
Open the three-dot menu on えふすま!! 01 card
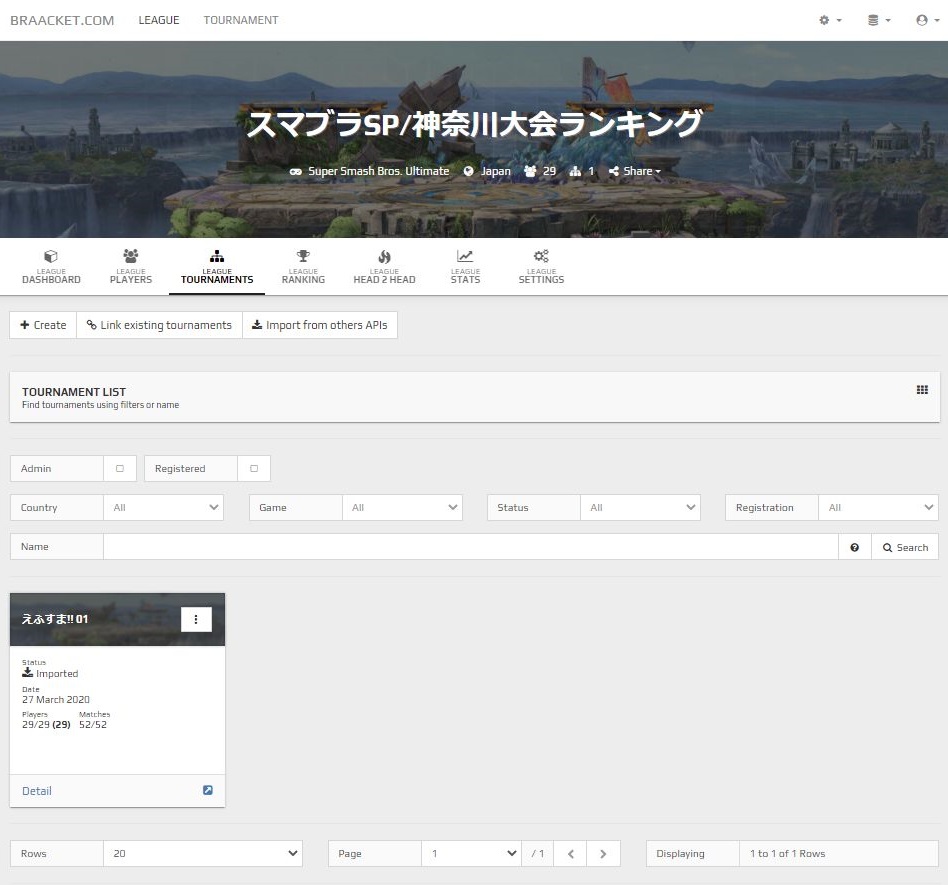click(196, 619)
